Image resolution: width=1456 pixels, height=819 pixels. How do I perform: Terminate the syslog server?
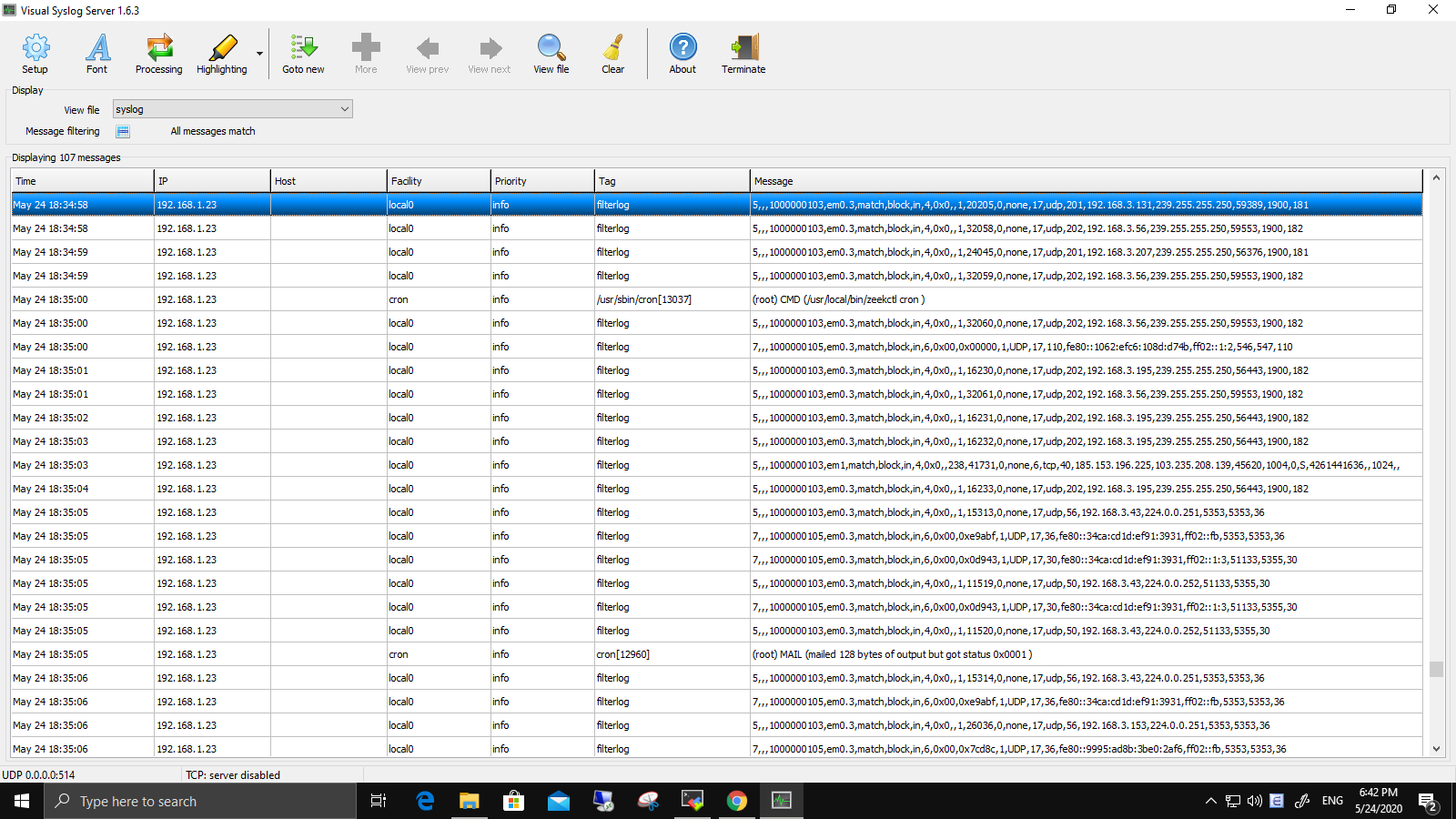(743, 54)
